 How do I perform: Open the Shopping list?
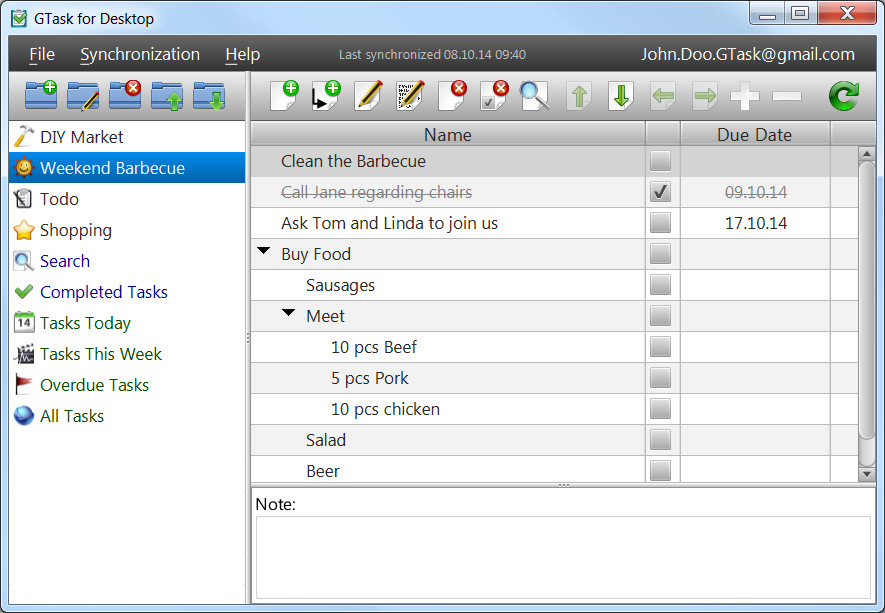pyautogui.click(x=127, y=230)
